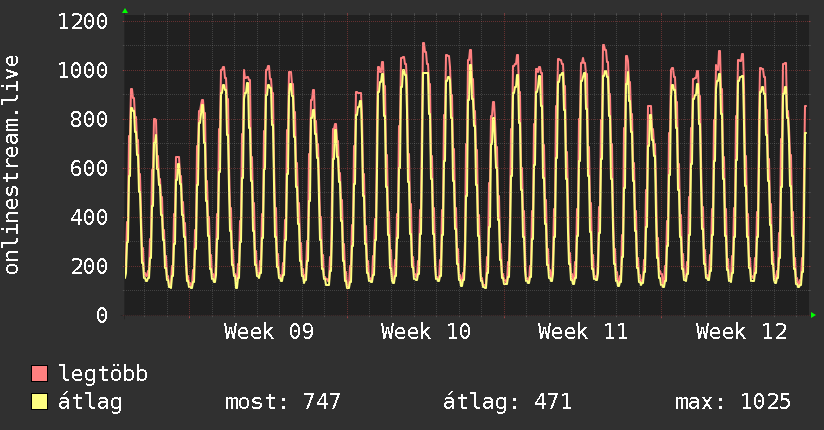Click the 'most: 747' statistic
824x430 pixels.
point(284,402)
